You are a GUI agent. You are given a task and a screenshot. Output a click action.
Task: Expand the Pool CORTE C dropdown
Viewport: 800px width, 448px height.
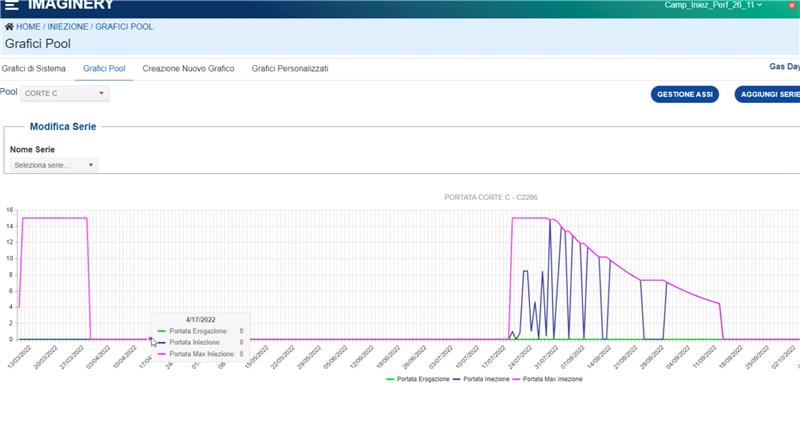pos(64,93)
